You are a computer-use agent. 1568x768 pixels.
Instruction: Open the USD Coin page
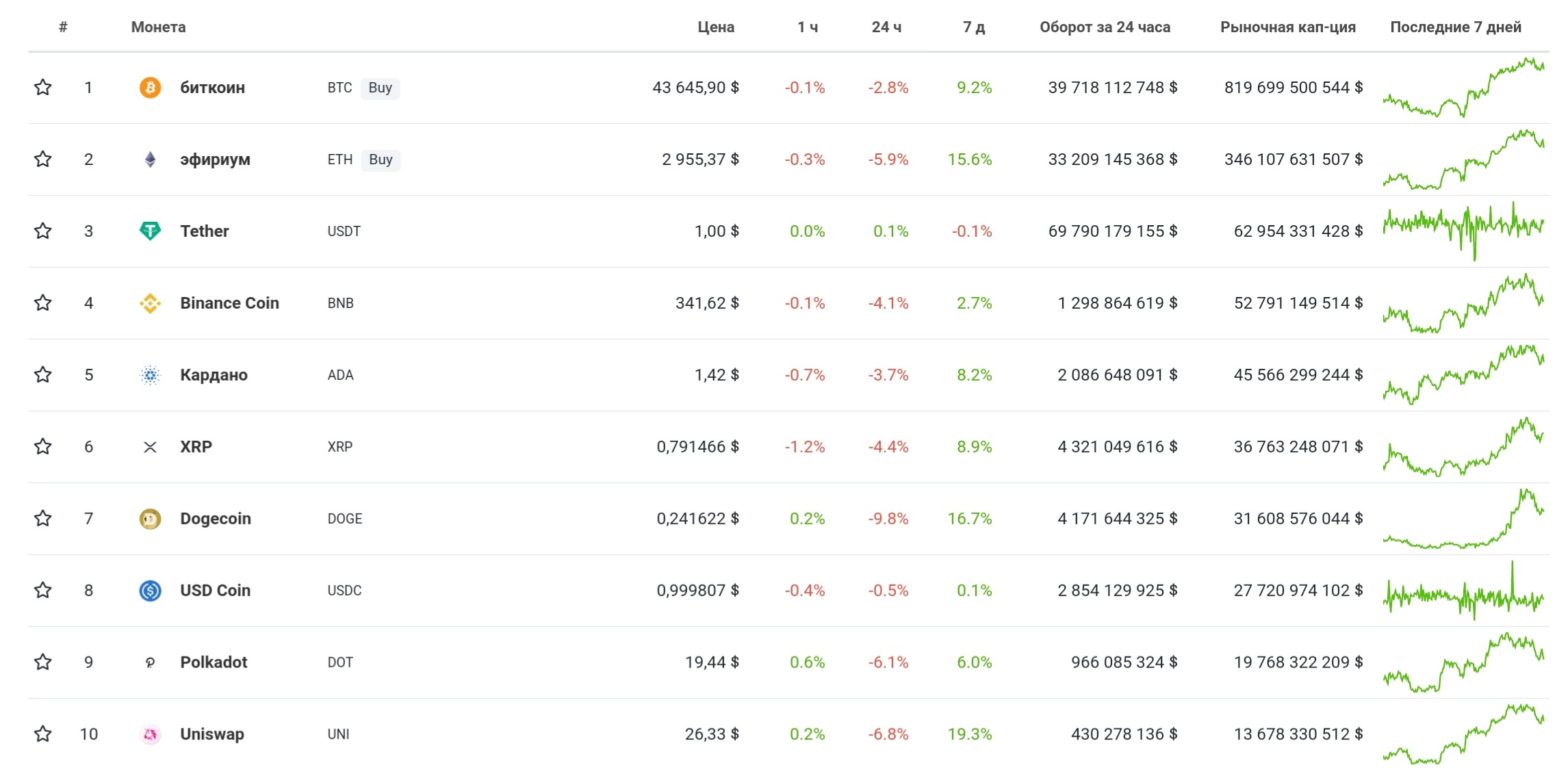(215, 591)
